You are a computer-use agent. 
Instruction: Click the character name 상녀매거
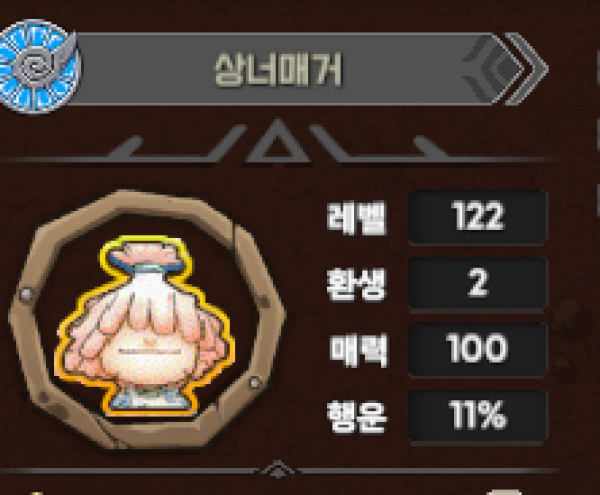click(x=278, y=70)
